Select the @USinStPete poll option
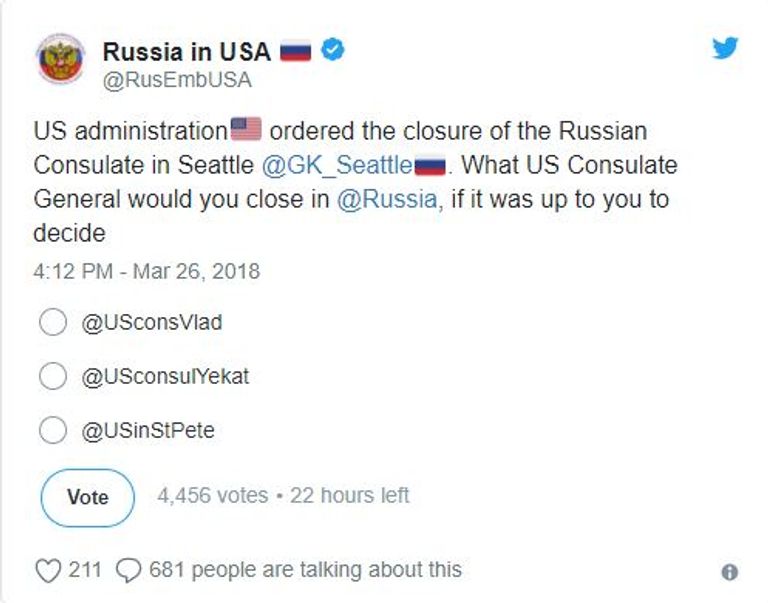This screenshot has width=768, height=603. [x=52, y=431]
